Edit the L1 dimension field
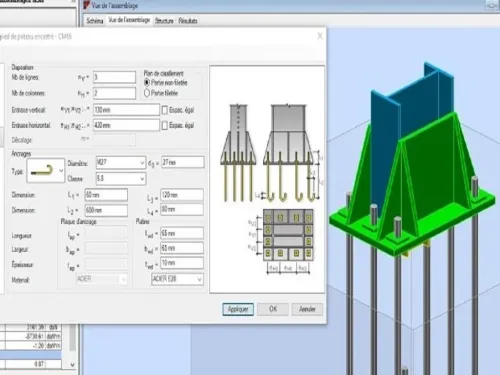500x375 pixels. point(106,195)
